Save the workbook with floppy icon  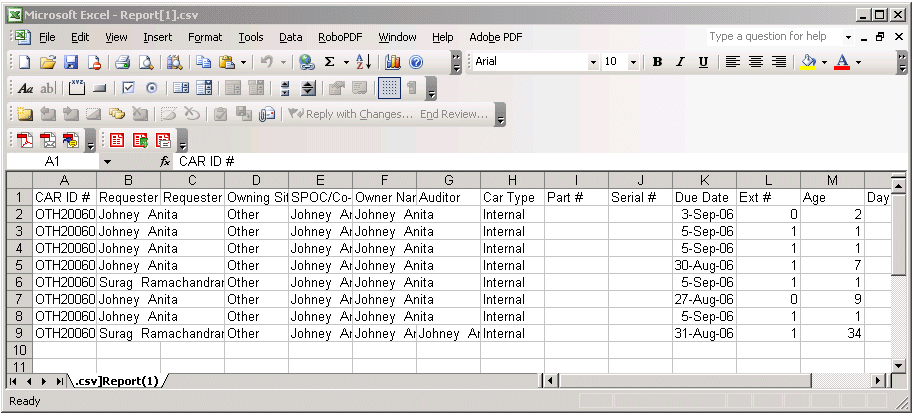(x=71, y=62)
